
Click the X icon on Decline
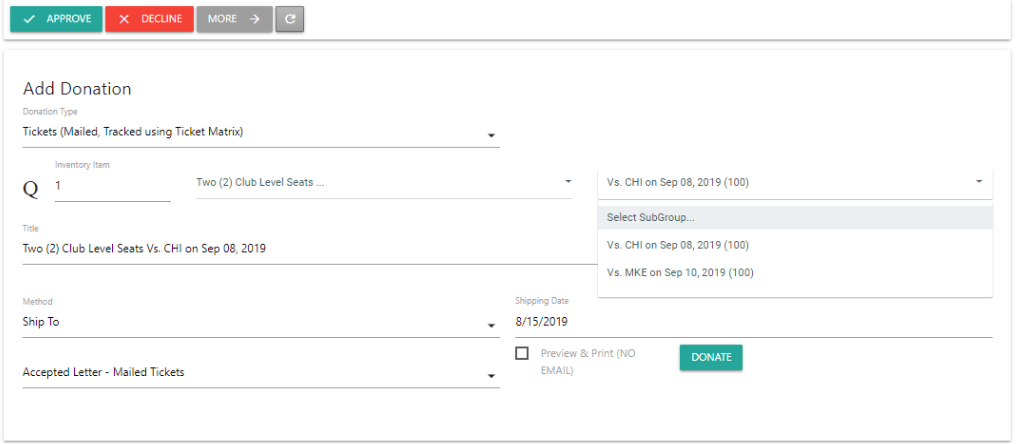[124, 19]
